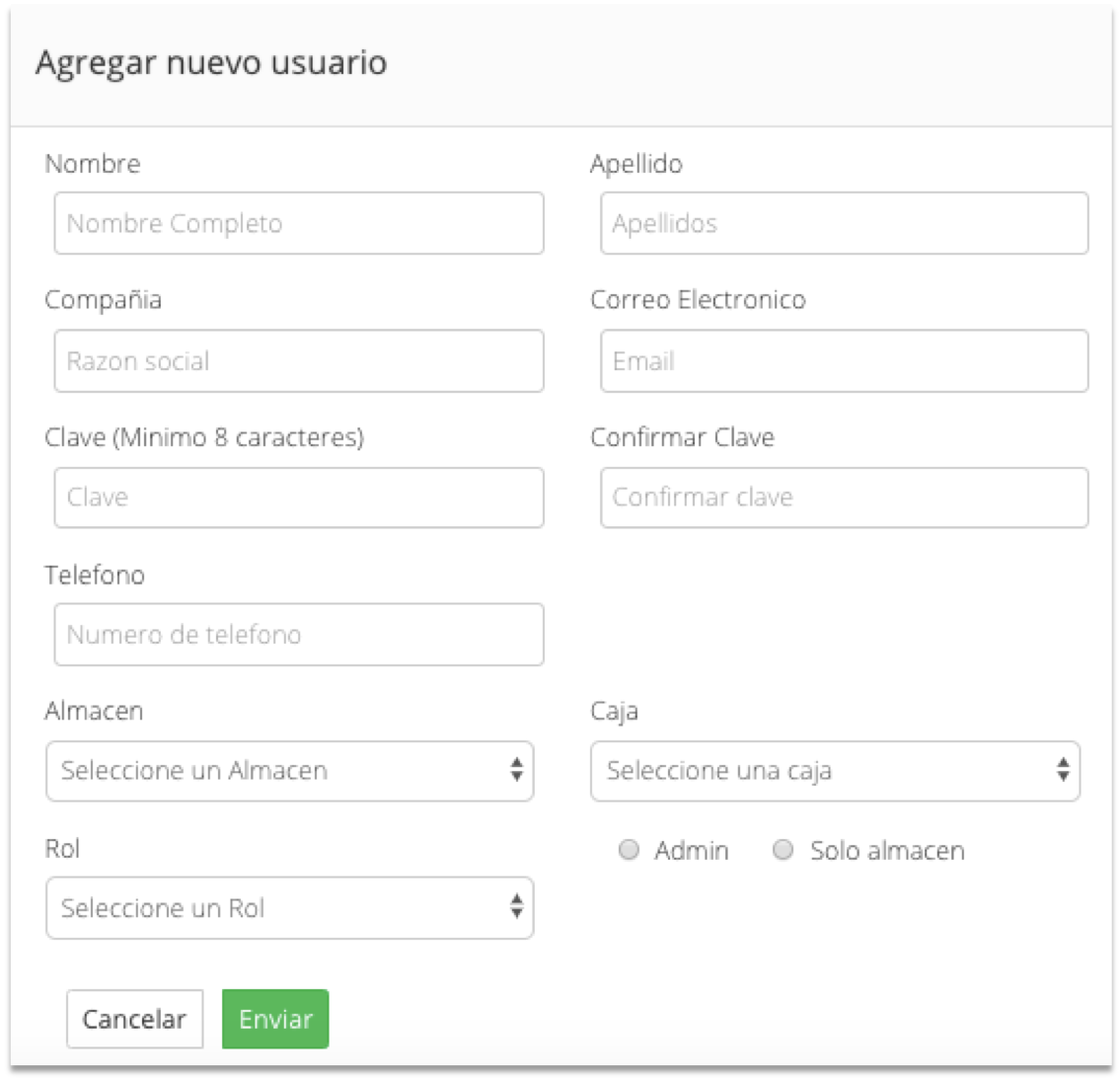Viewport: 1120px width, 1079px height.
Task: Select the Admin radio button
Action: tap(629, 850)
